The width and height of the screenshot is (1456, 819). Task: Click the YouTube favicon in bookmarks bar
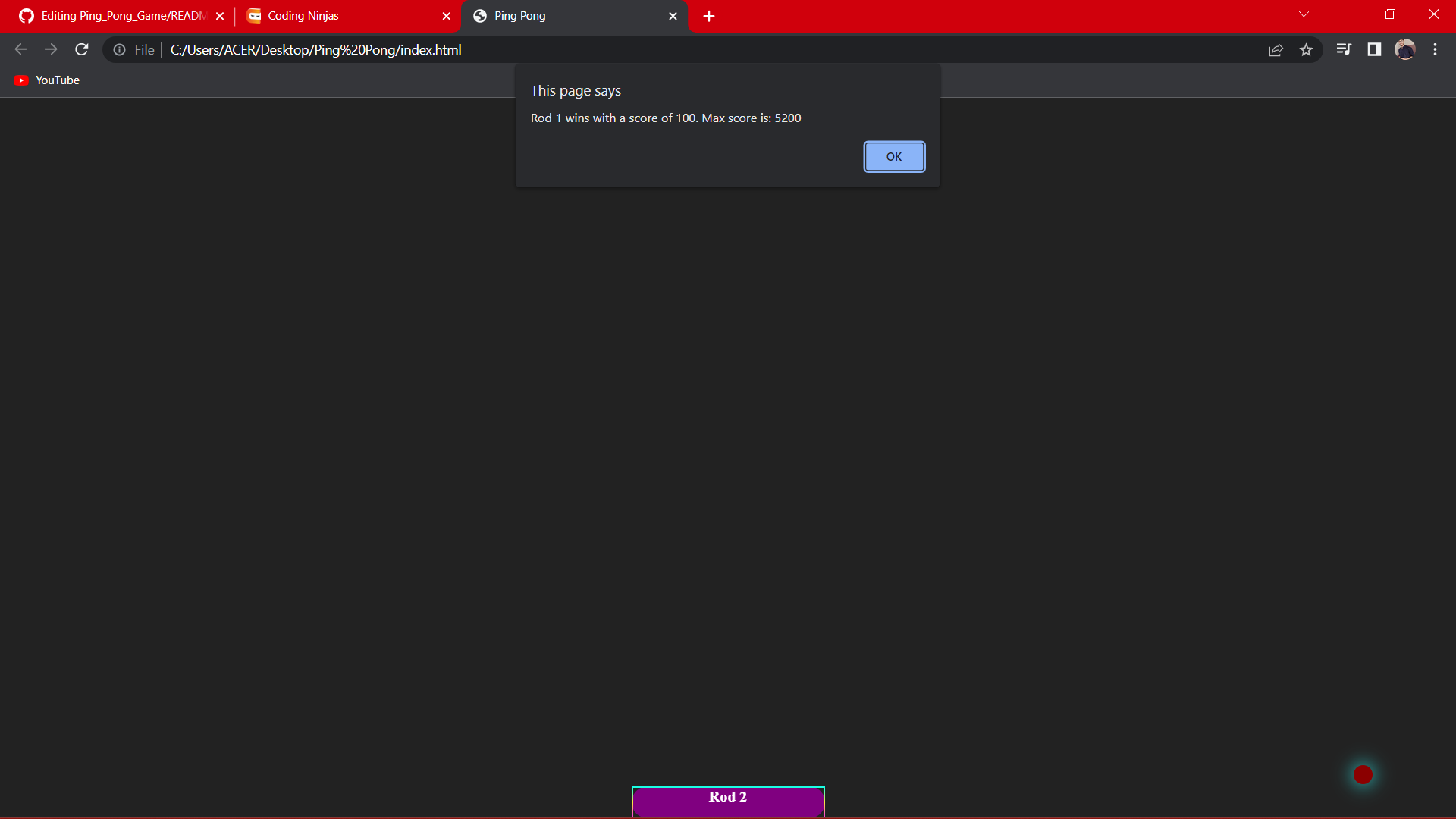pos(21,80)
